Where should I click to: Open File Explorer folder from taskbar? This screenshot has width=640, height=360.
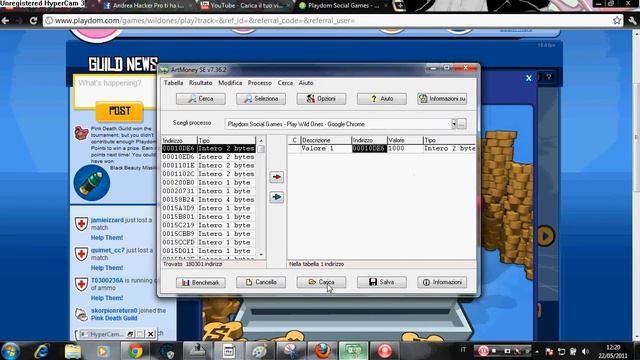click(73, 351)
